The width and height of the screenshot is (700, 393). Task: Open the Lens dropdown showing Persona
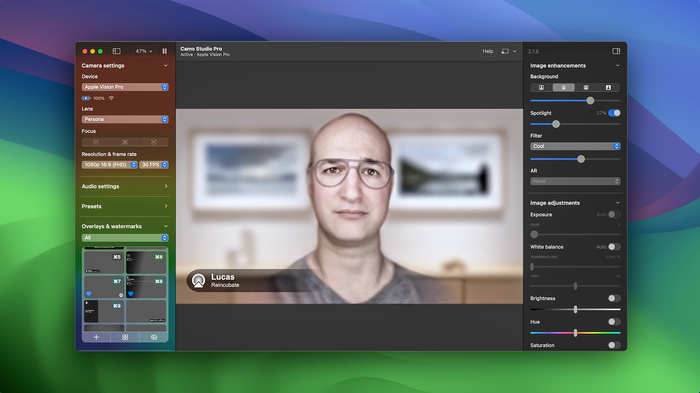tap(125, 119)
